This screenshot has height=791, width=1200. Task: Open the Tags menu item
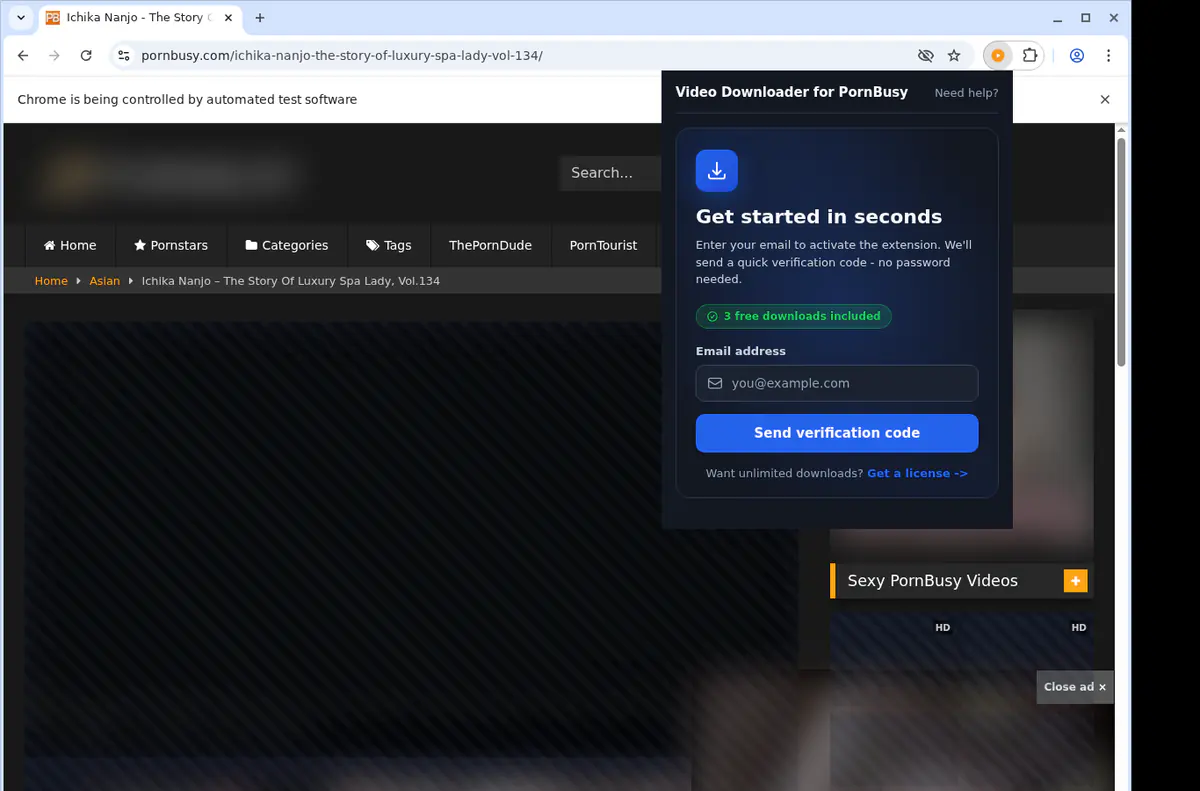click(x=389, y=245)
